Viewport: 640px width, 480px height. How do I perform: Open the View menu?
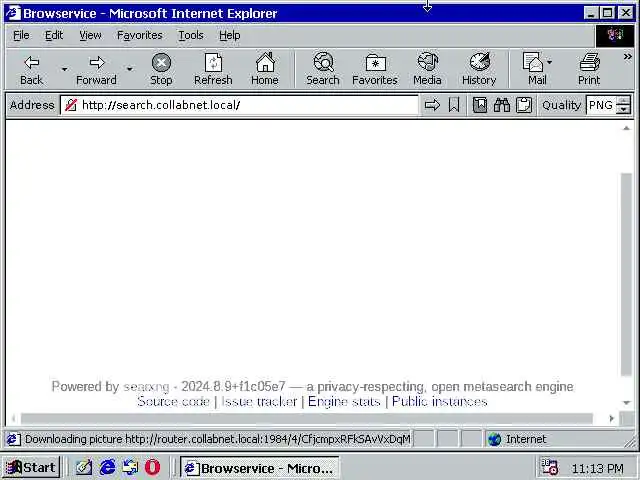(90, 36)
